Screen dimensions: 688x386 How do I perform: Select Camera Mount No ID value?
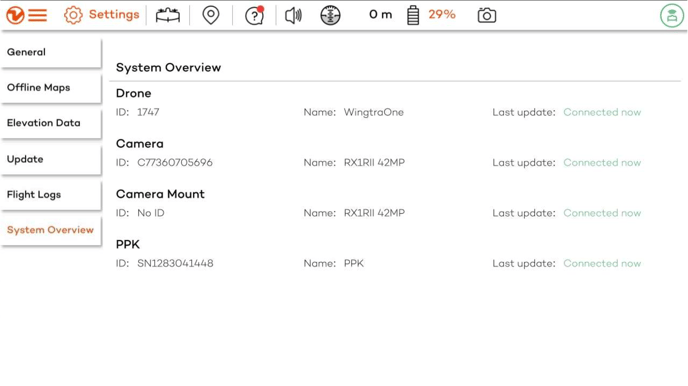click(x=151, y=213)
